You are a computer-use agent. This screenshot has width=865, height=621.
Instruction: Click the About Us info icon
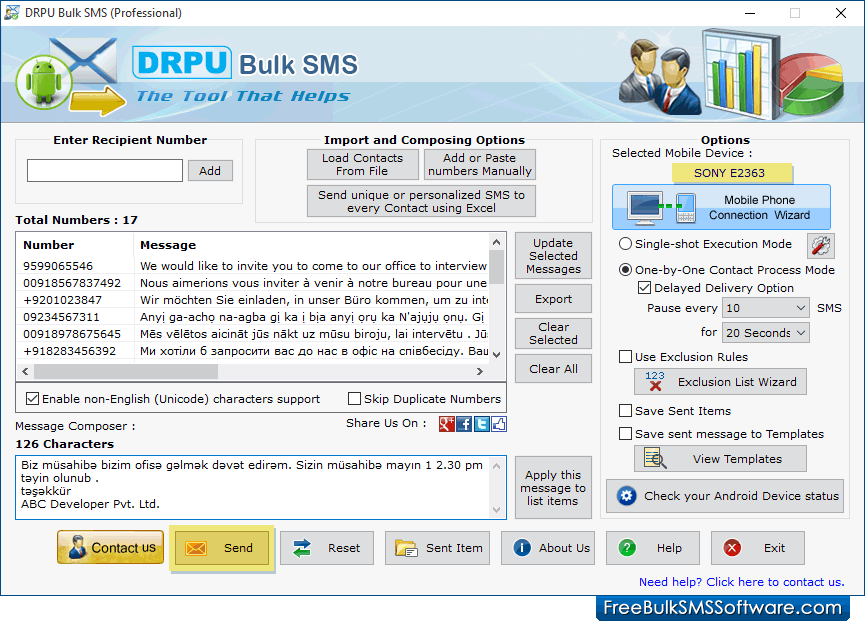point(522,548)
